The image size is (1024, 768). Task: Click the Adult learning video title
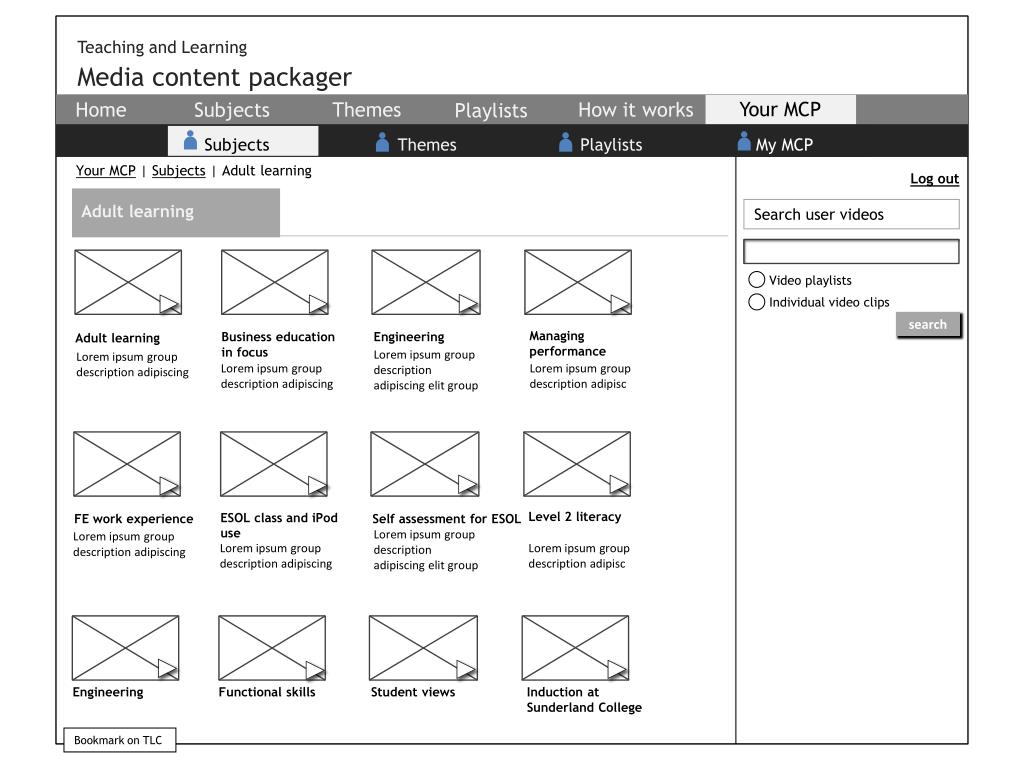tap(118, 338)
